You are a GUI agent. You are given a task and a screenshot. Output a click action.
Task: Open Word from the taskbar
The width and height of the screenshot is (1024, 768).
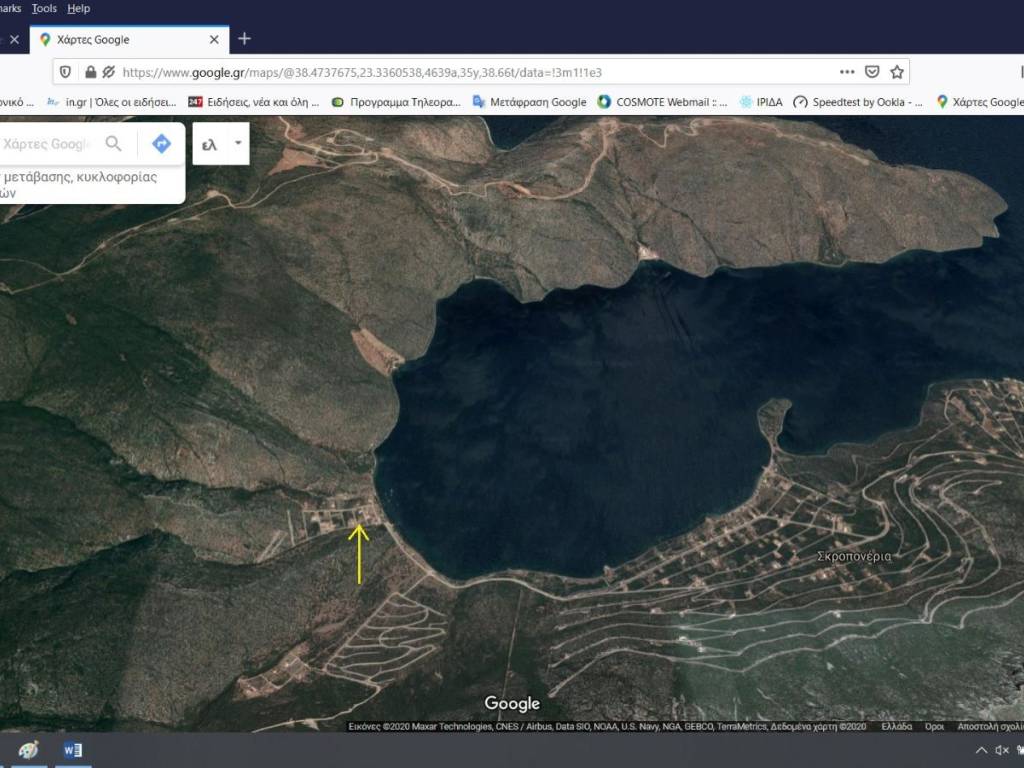point(72,750)
